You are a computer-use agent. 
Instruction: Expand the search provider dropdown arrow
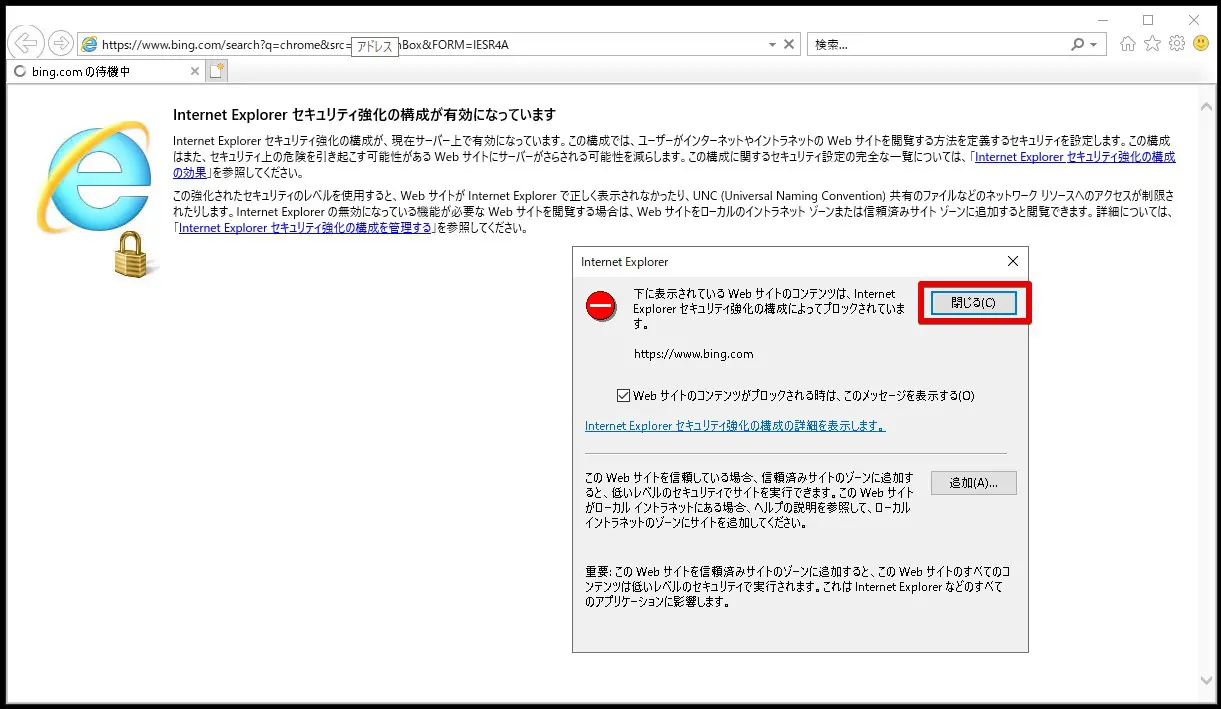(x=1093, y=44)
